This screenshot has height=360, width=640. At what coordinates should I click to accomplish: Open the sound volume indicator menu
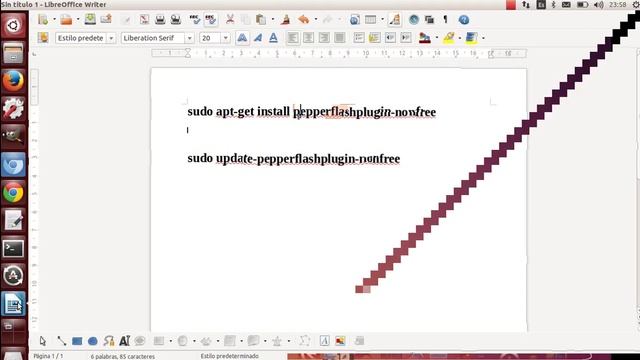599,5
